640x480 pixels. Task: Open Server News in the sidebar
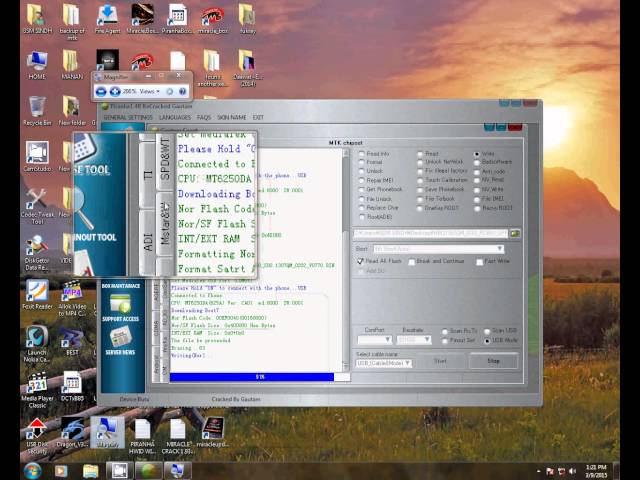coord(120,341)
